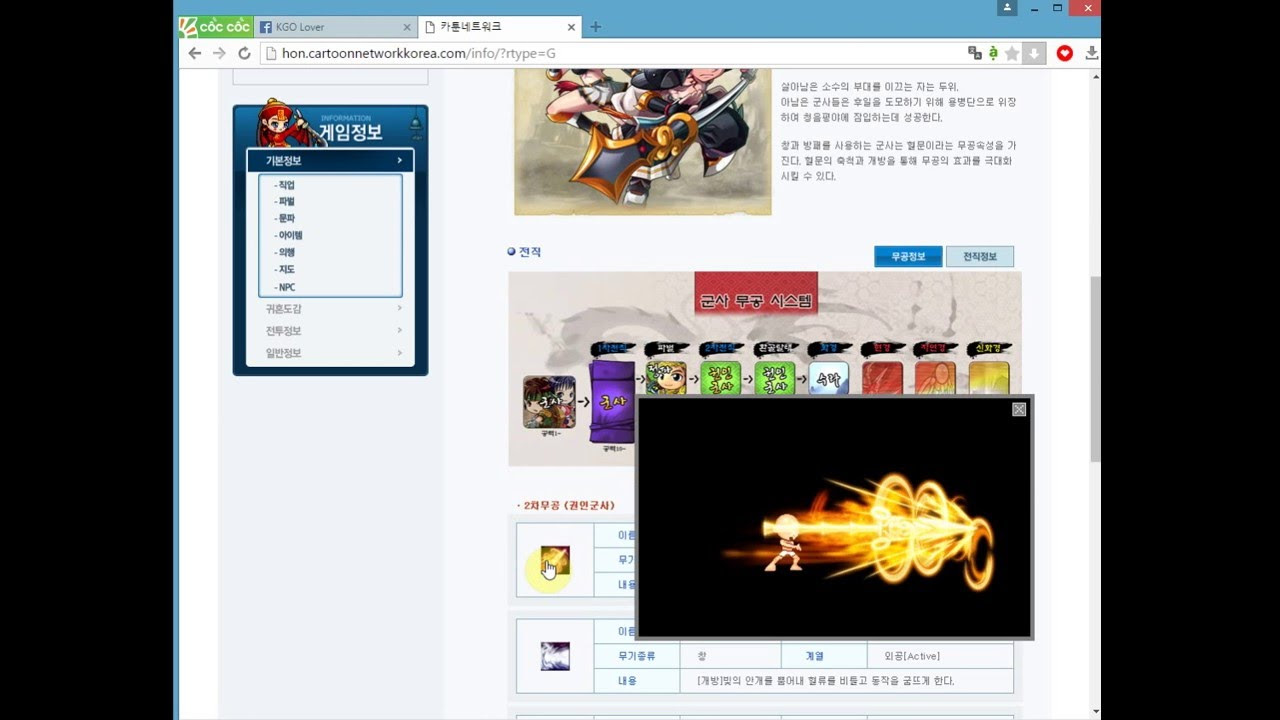
Task: Click the 게임정보 sidebar header banner
Action: click(x=330, y=125)
